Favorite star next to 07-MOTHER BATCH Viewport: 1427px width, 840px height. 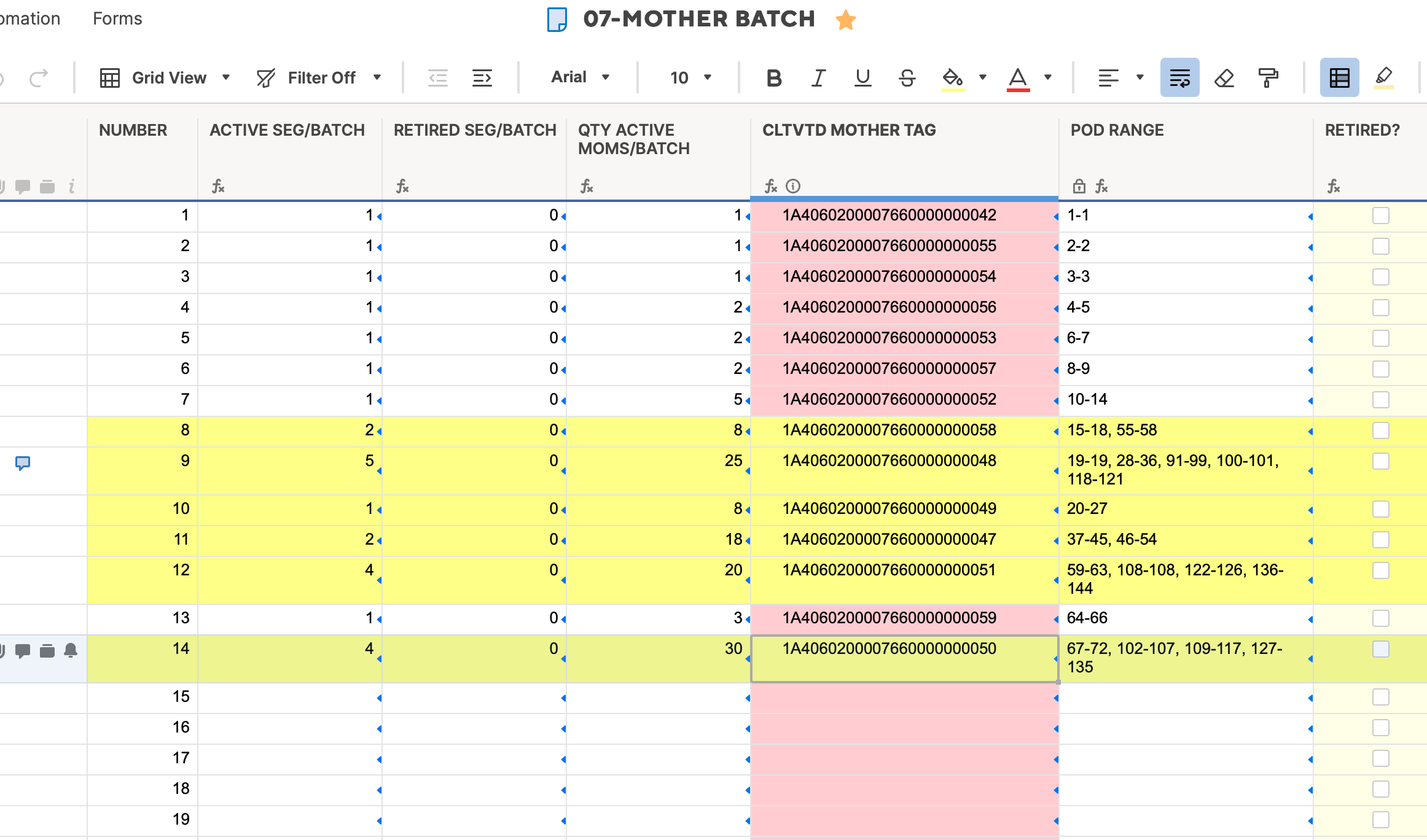(846, 20)
